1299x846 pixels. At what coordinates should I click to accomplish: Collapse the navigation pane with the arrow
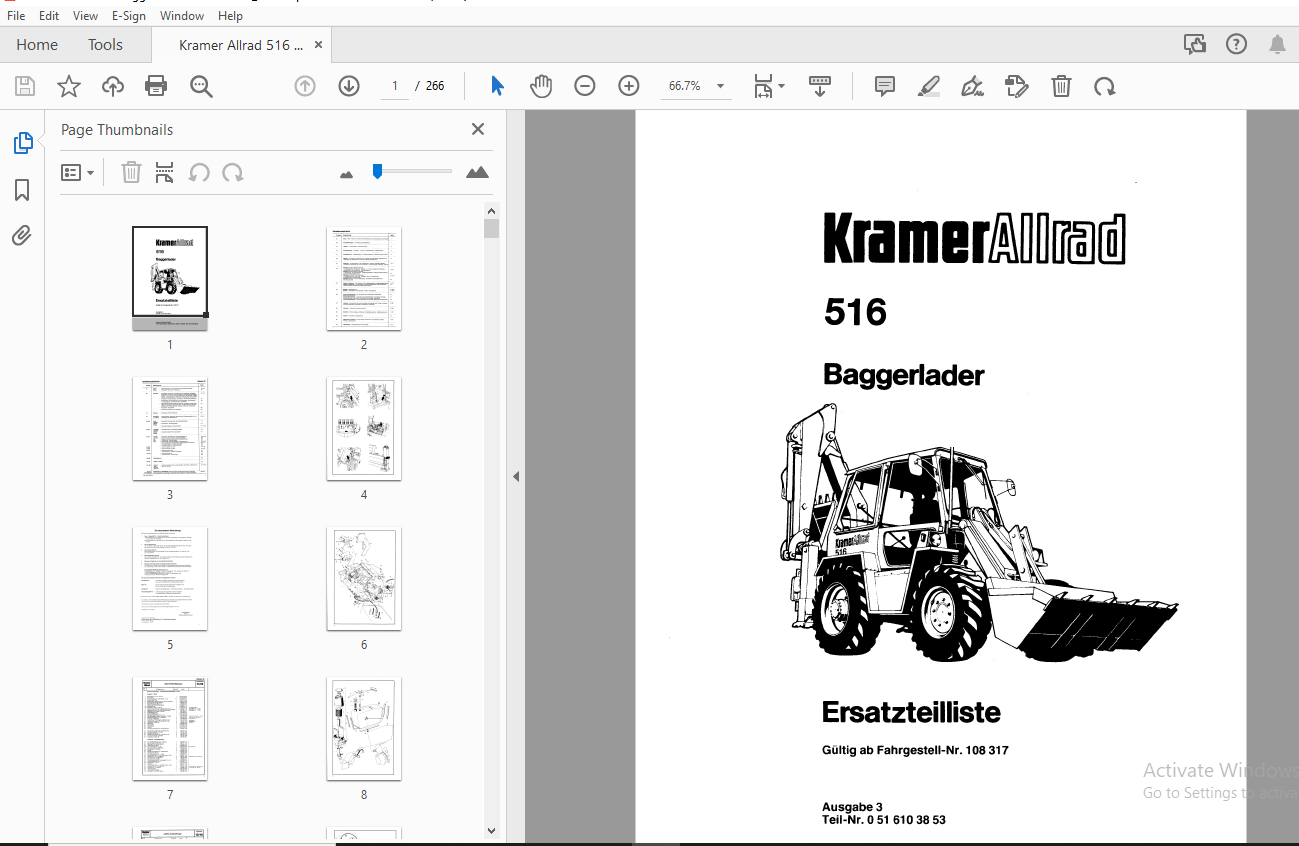tap(516, 477)
